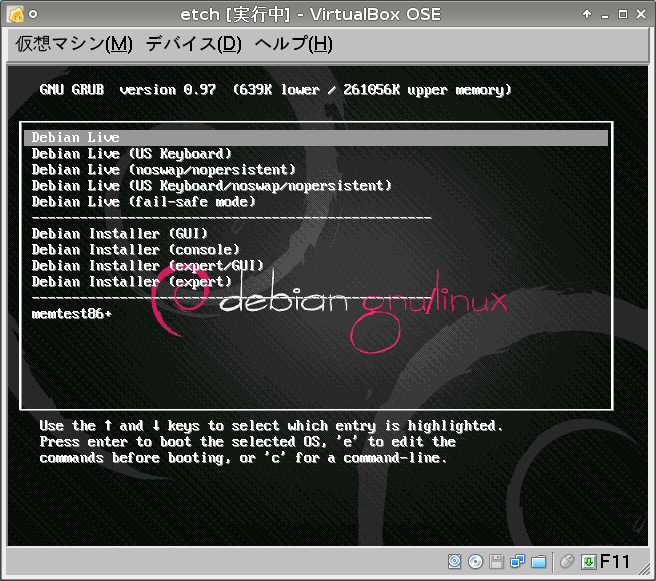The height and width of the screenshot is (581, 656).
Task: Click the 'commands before booting' instruction line
Action: point(243,458)
